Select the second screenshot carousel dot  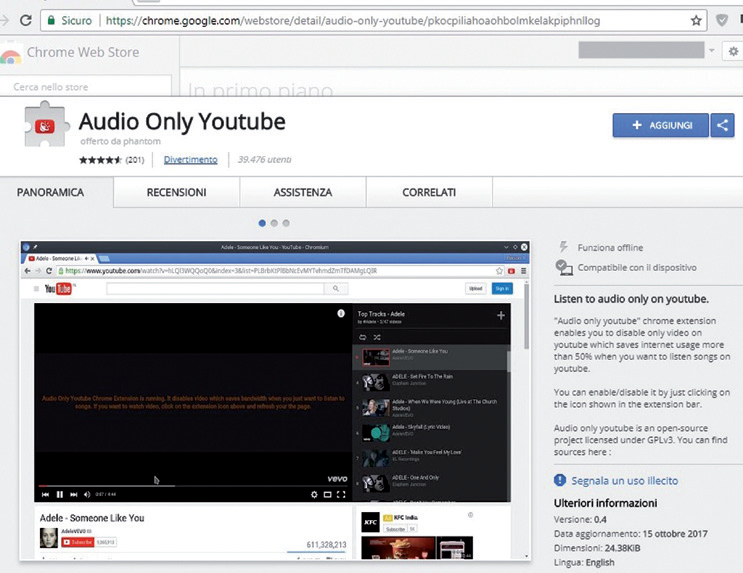coord(274,223)
